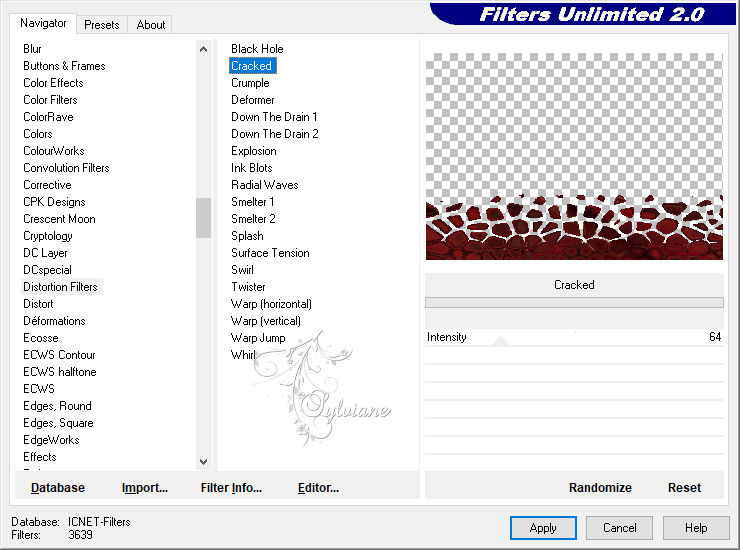The image size is (740, 550).
Task: Click the Database button
Action: pos(58,488)
